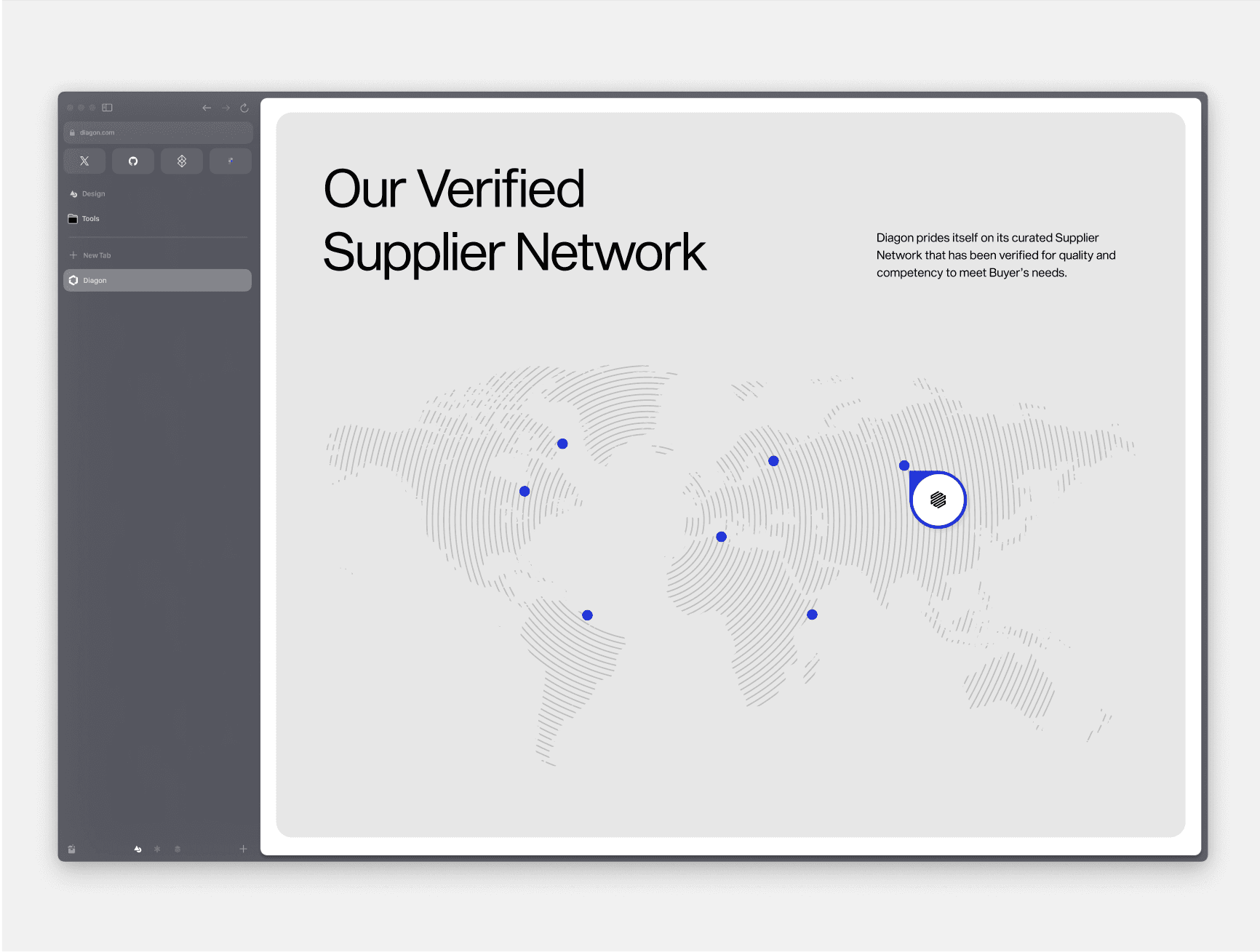Select the shapes space icon at sidebar bottom

(137, 849)
